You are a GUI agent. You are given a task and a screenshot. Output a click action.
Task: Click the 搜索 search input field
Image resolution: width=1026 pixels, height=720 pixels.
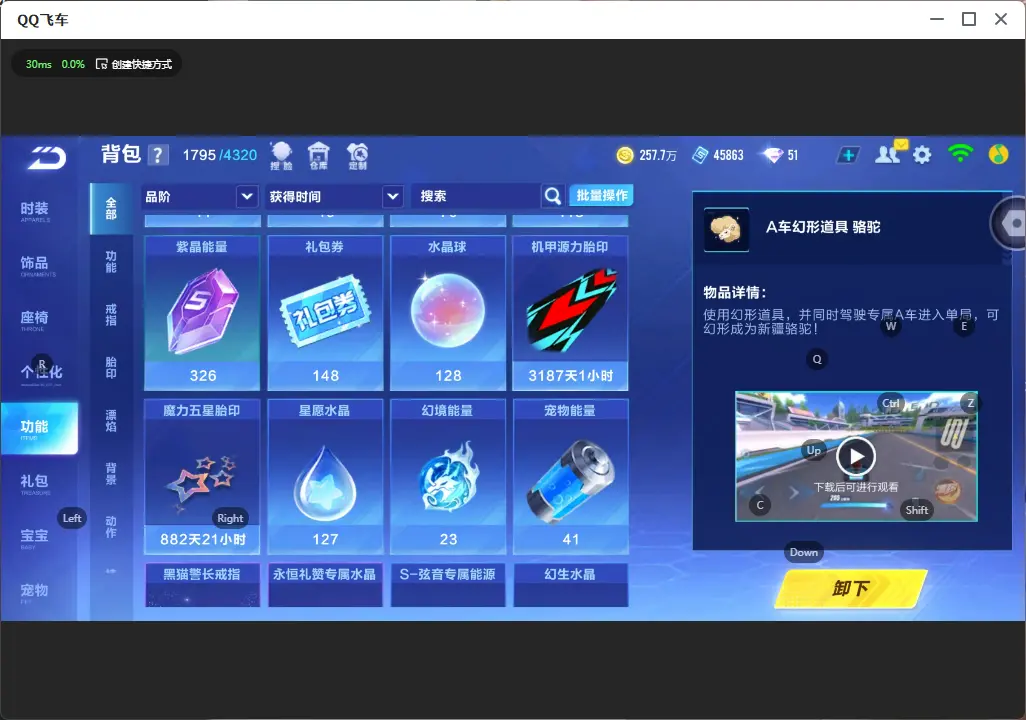pos(477,196)
